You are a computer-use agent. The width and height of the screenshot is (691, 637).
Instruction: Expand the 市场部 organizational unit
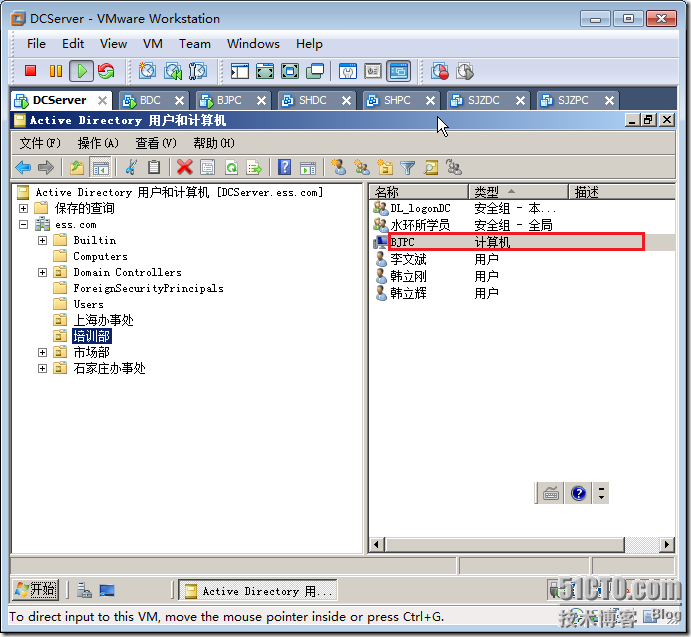[42, 352]
